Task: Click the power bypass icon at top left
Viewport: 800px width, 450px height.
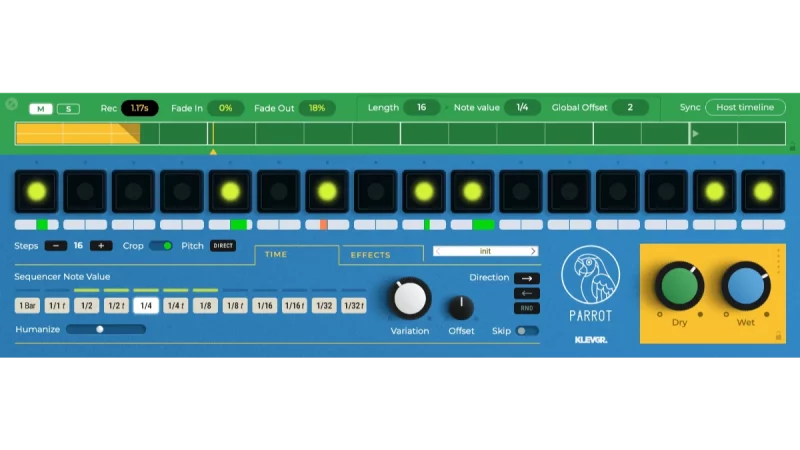Action: pyautogui.click(x=11, y=105)
